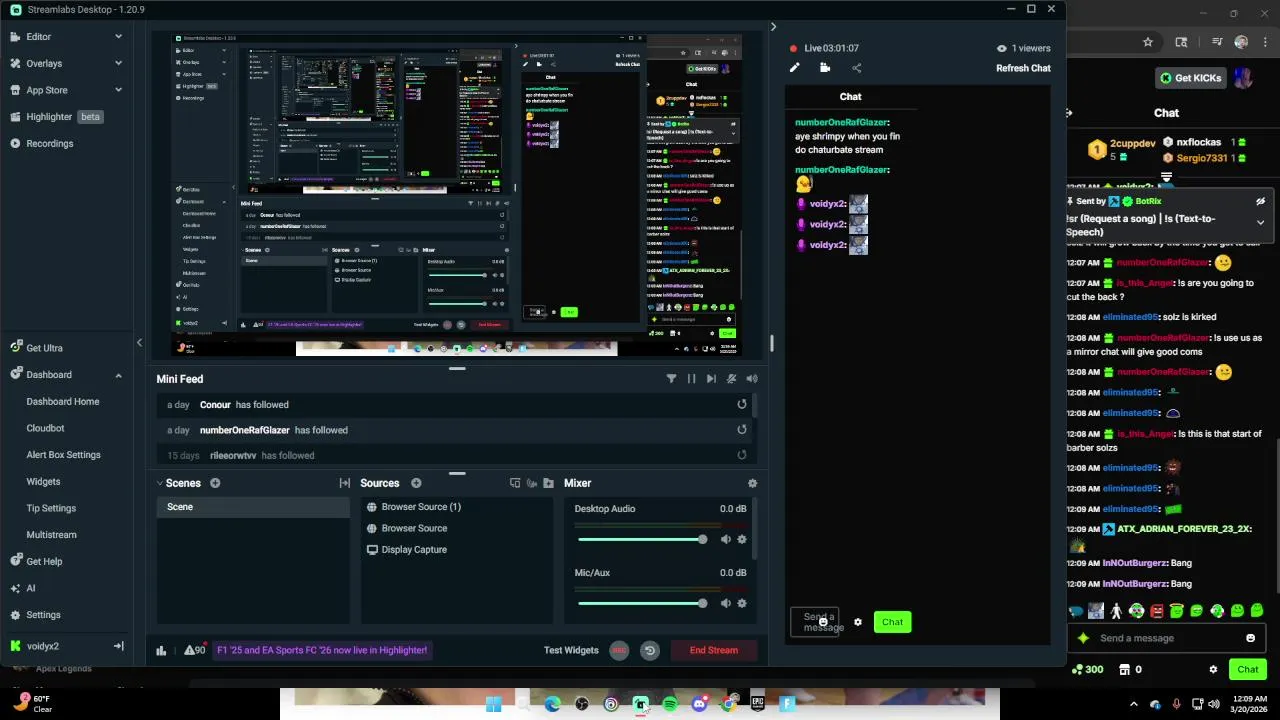Viewport: 1280px width, 720px height.
Task: Open Overlays in the sidebar
Action: (x=44, y=63)
